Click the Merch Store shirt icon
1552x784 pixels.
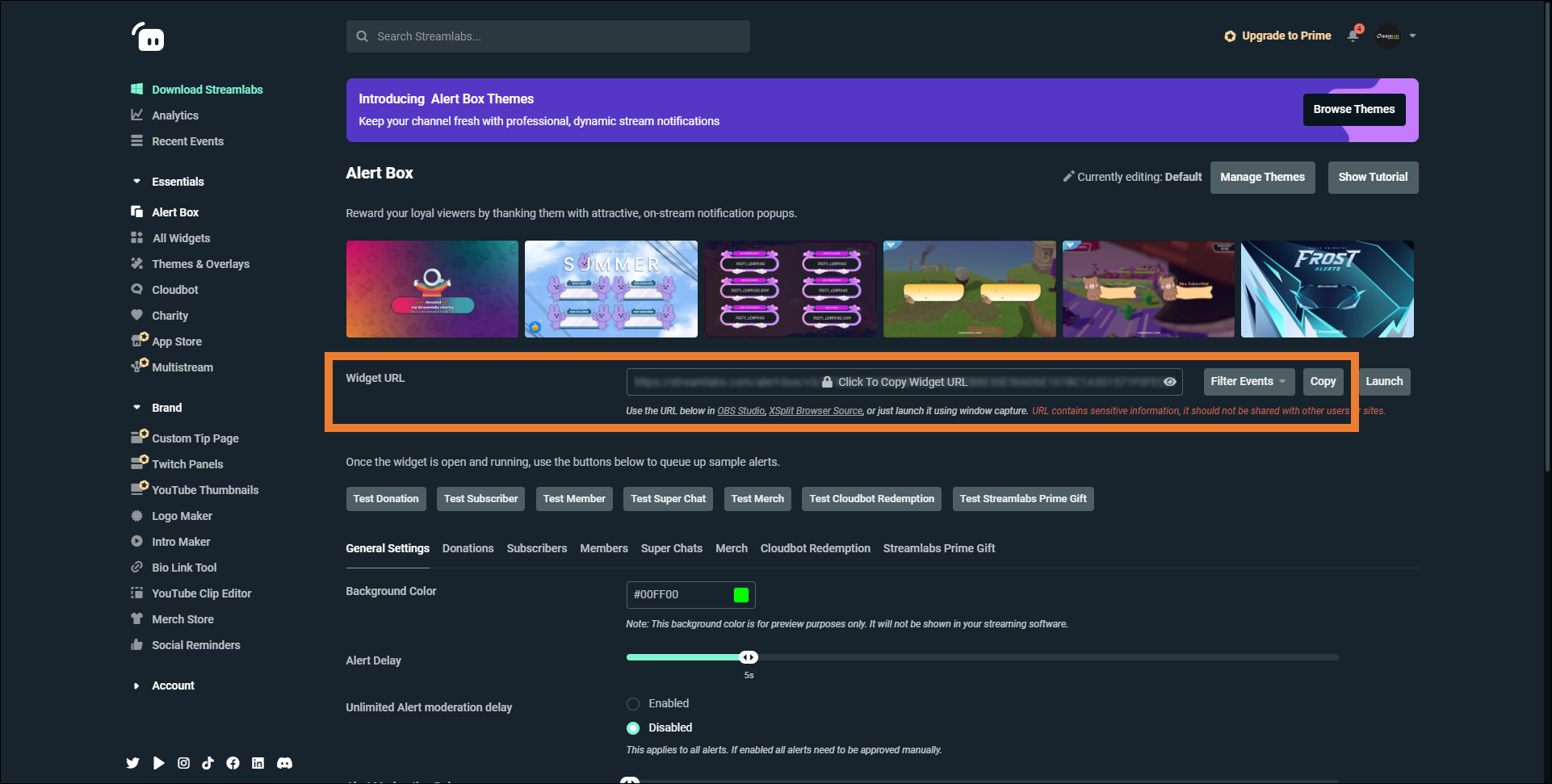(137, 618)
